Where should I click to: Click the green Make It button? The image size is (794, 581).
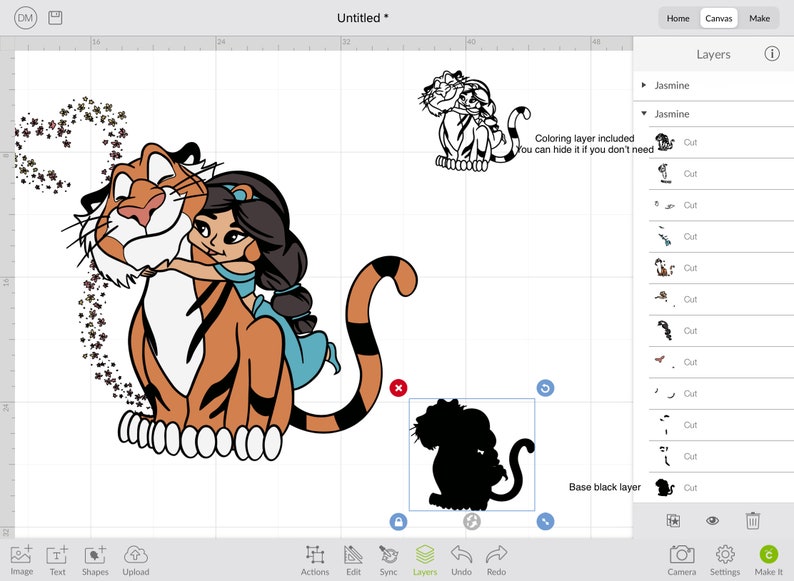click(769, 560)
